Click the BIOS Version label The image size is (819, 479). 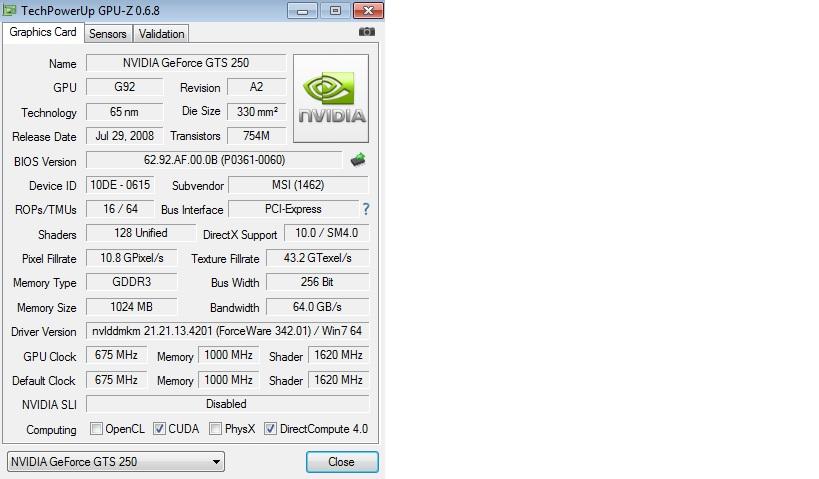pos(45,161)
